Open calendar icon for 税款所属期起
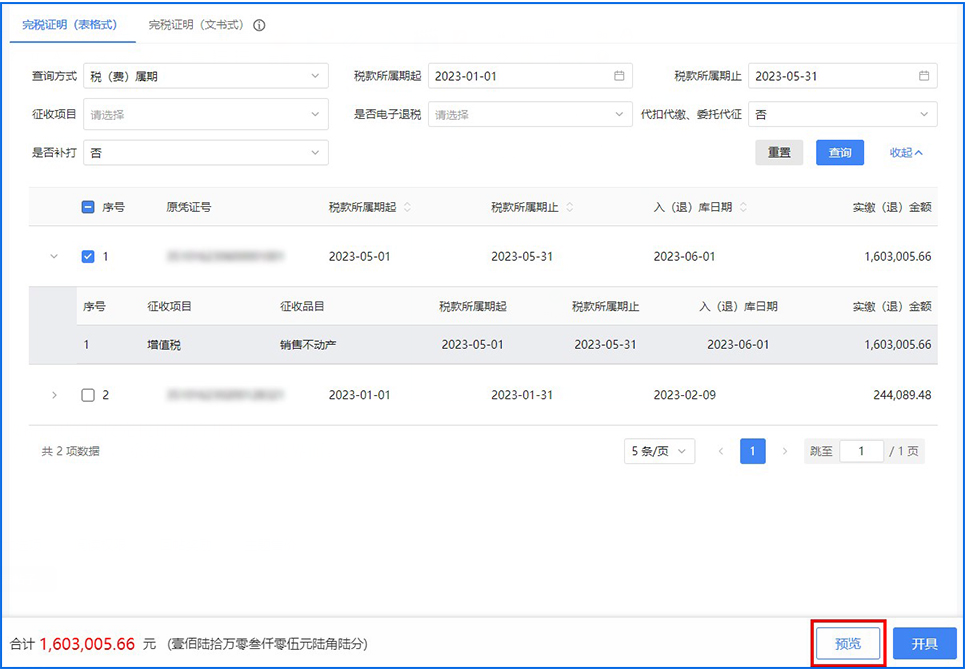Image resolution: width=966 pixels, height=669 pixels. click(x=619, y=76)
